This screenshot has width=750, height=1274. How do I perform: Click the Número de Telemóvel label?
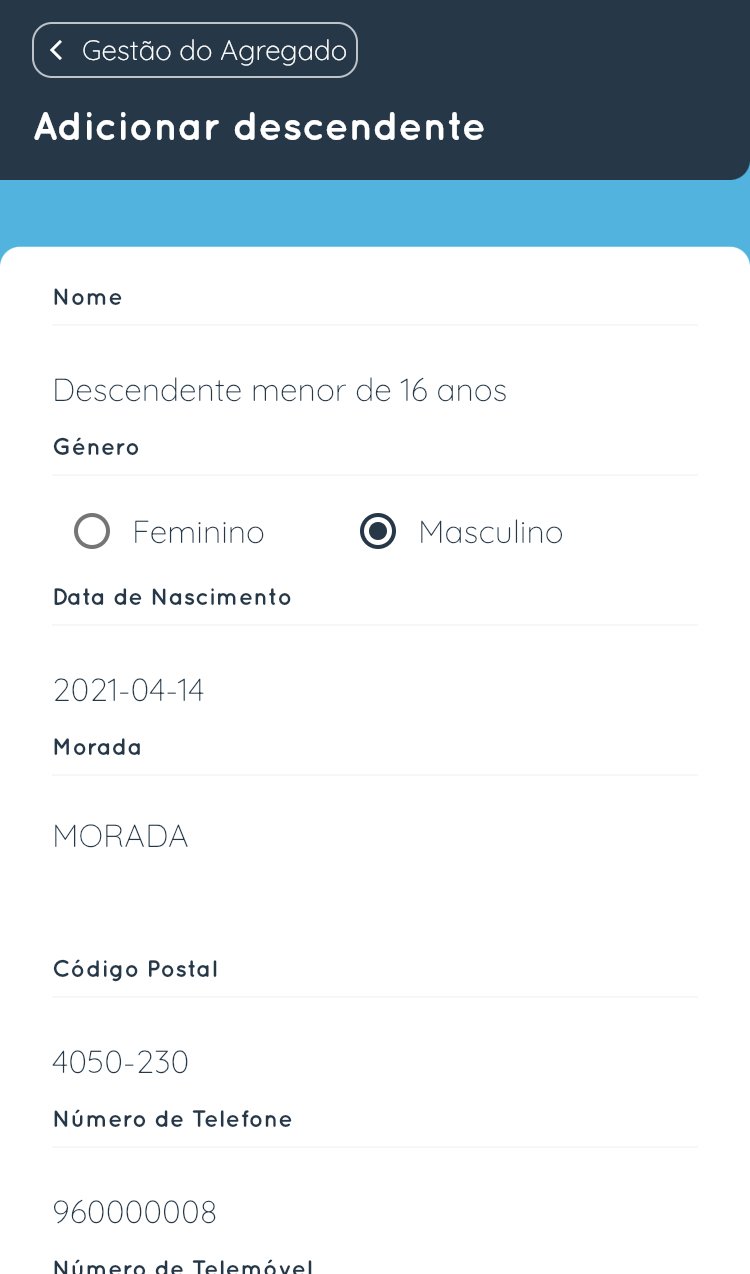(x=183, y=1264)
